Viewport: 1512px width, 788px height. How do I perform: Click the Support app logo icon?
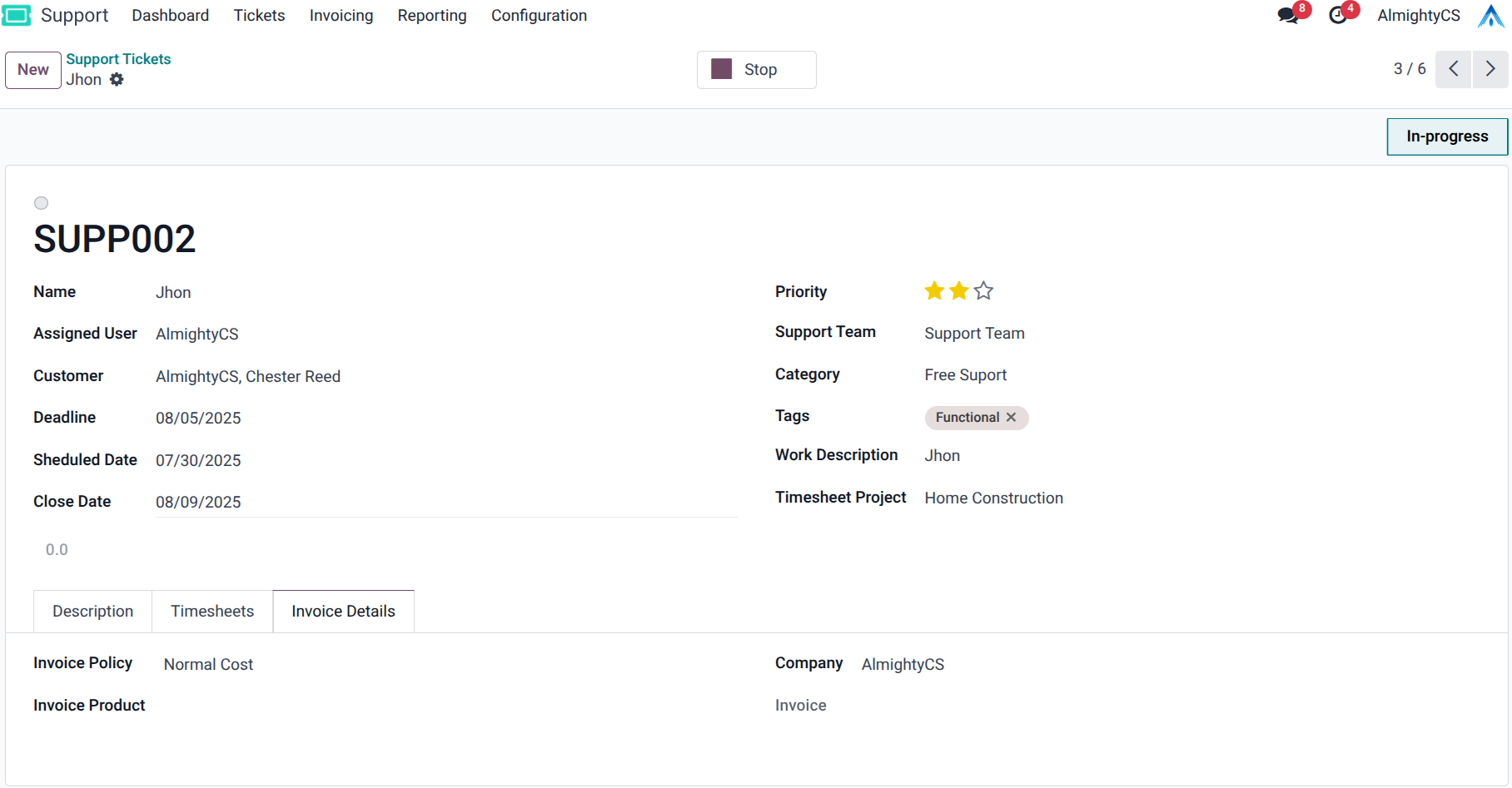pyautogui.click(x=17, y=16)
